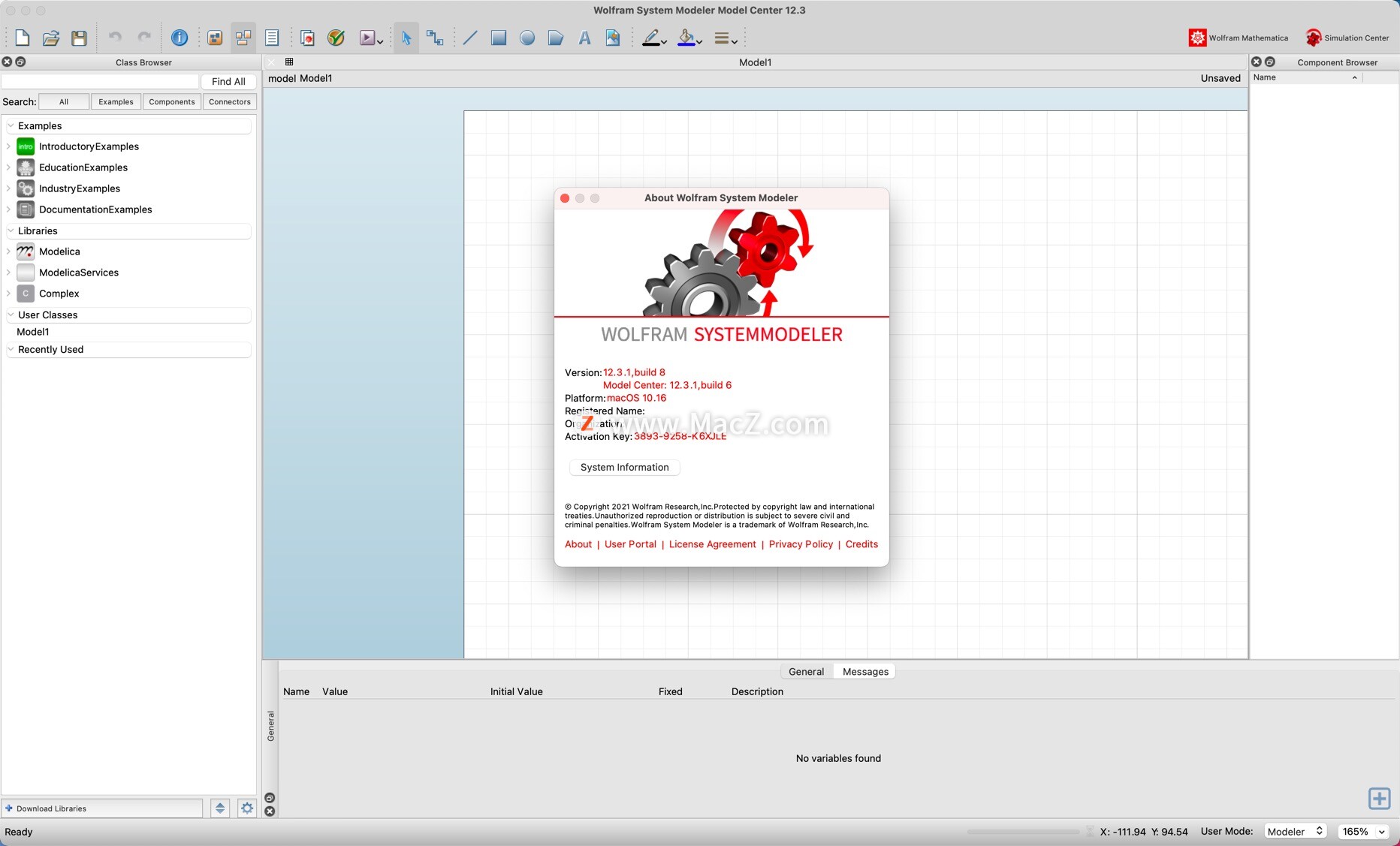Validate model with green checkmark icon
This screenshot has height=846, width=1400.
click(336, 38)
